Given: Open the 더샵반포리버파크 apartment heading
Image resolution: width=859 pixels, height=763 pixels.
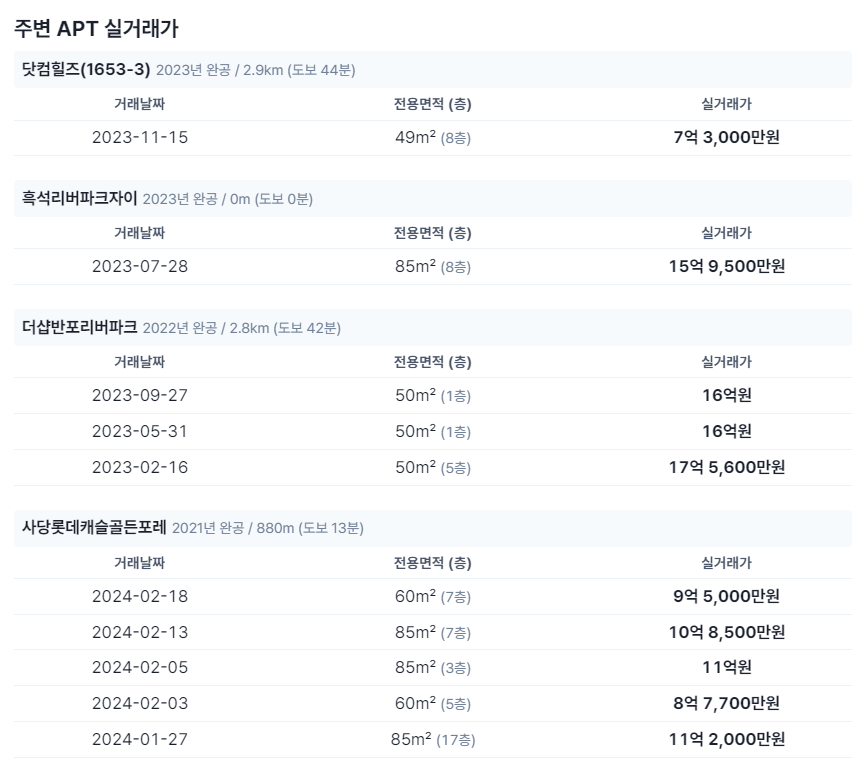Looking at the screenshot, I should 79,328.
